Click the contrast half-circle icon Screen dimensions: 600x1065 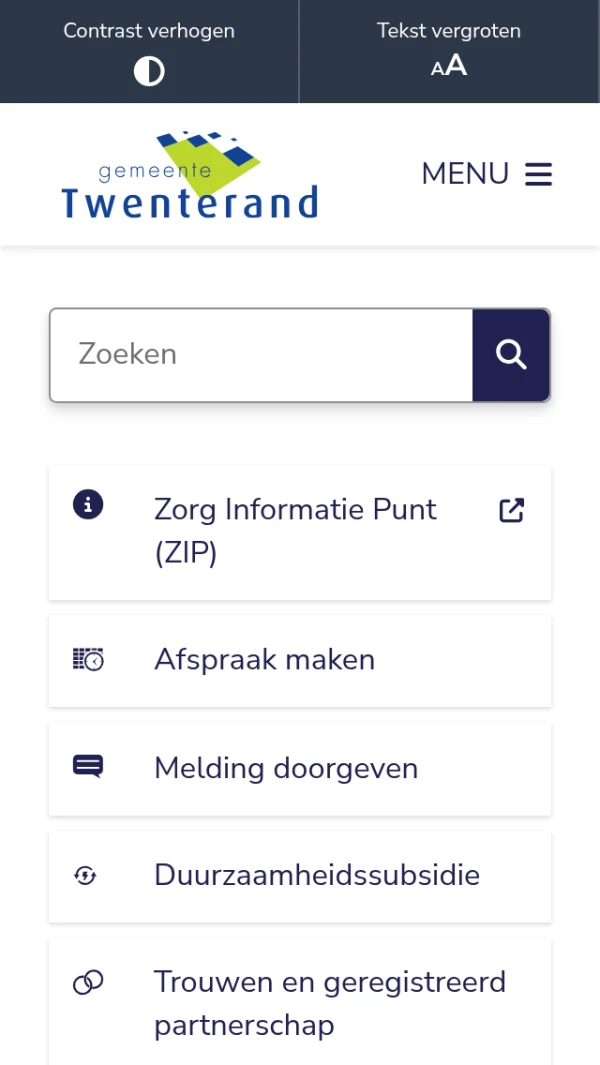149,72
